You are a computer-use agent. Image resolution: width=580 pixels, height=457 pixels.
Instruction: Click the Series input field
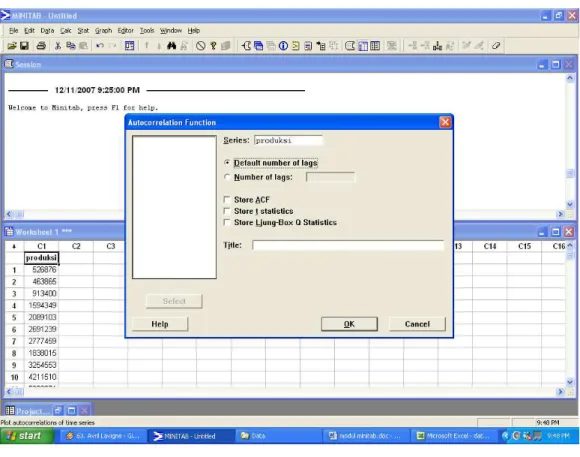point(288,140)
